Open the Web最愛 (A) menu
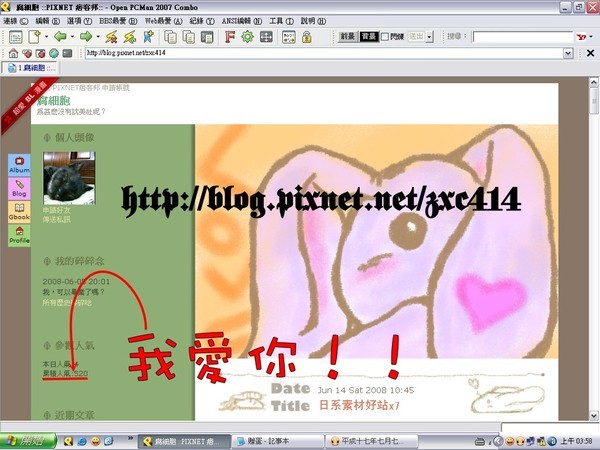The image size is (600, 450). 164,21
